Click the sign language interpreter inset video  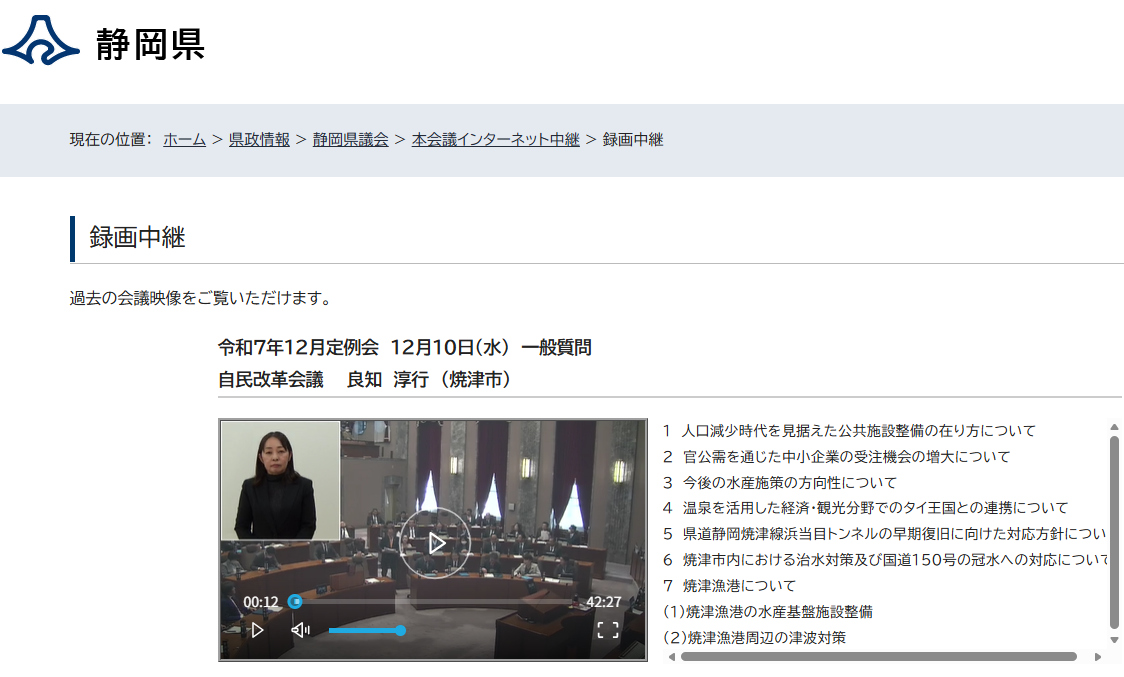tap(280, 480)
